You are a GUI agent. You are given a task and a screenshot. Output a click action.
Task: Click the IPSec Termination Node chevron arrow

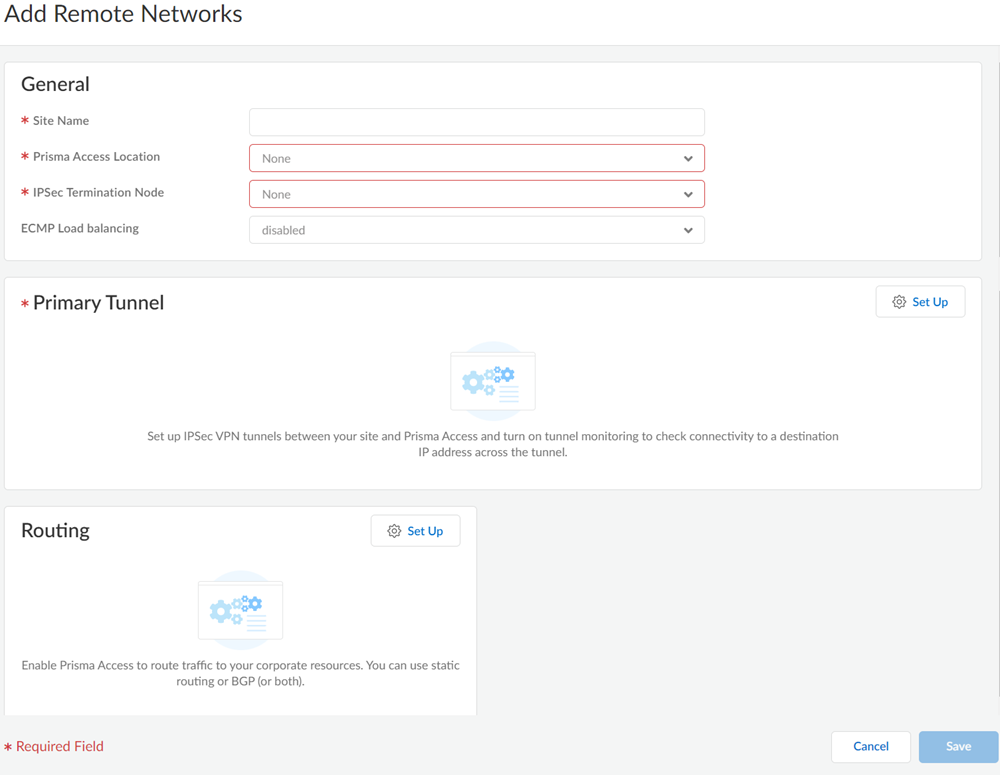pyautogui.click(x=688, y=194)
